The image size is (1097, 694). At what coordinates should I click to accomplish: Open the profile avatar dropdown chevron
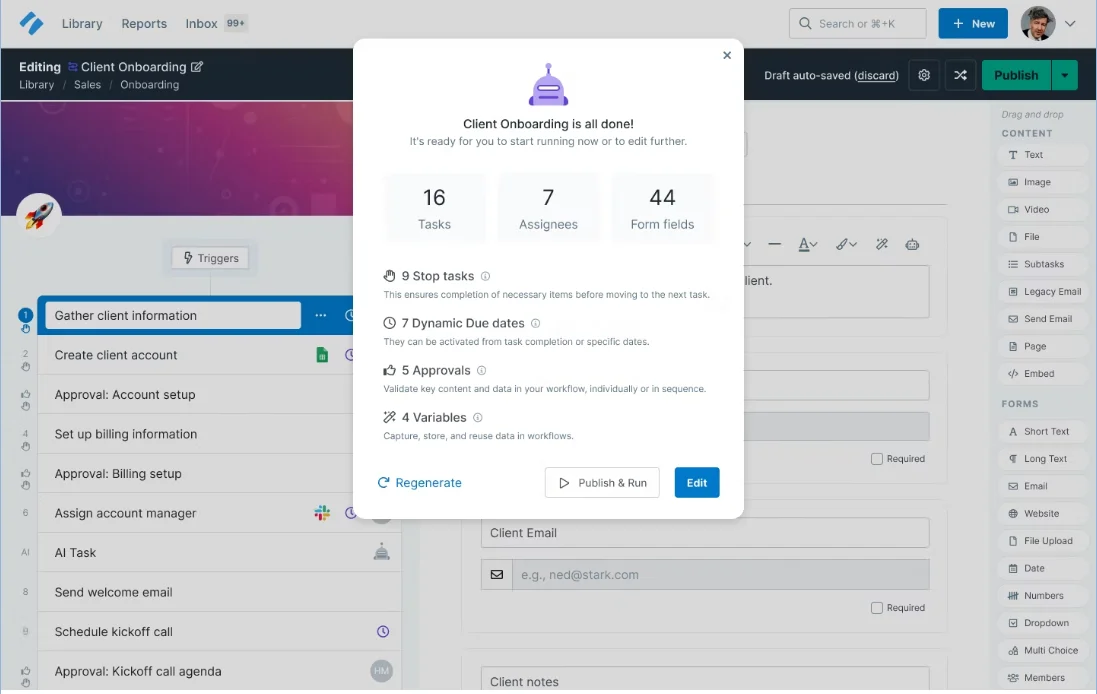1072,23
